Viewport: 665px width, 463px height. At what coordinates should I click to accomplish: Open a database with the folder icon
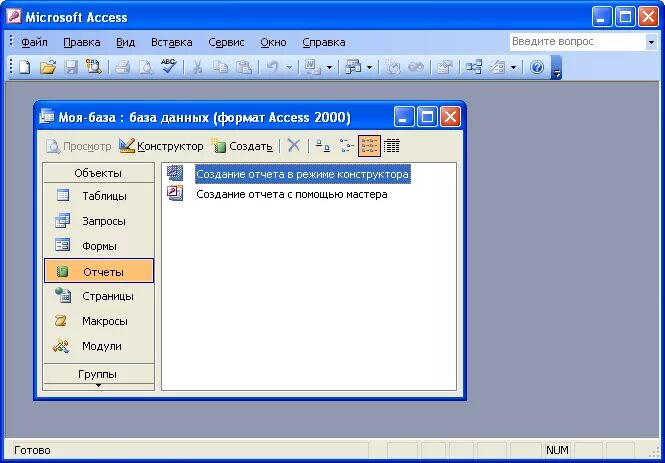48,67
